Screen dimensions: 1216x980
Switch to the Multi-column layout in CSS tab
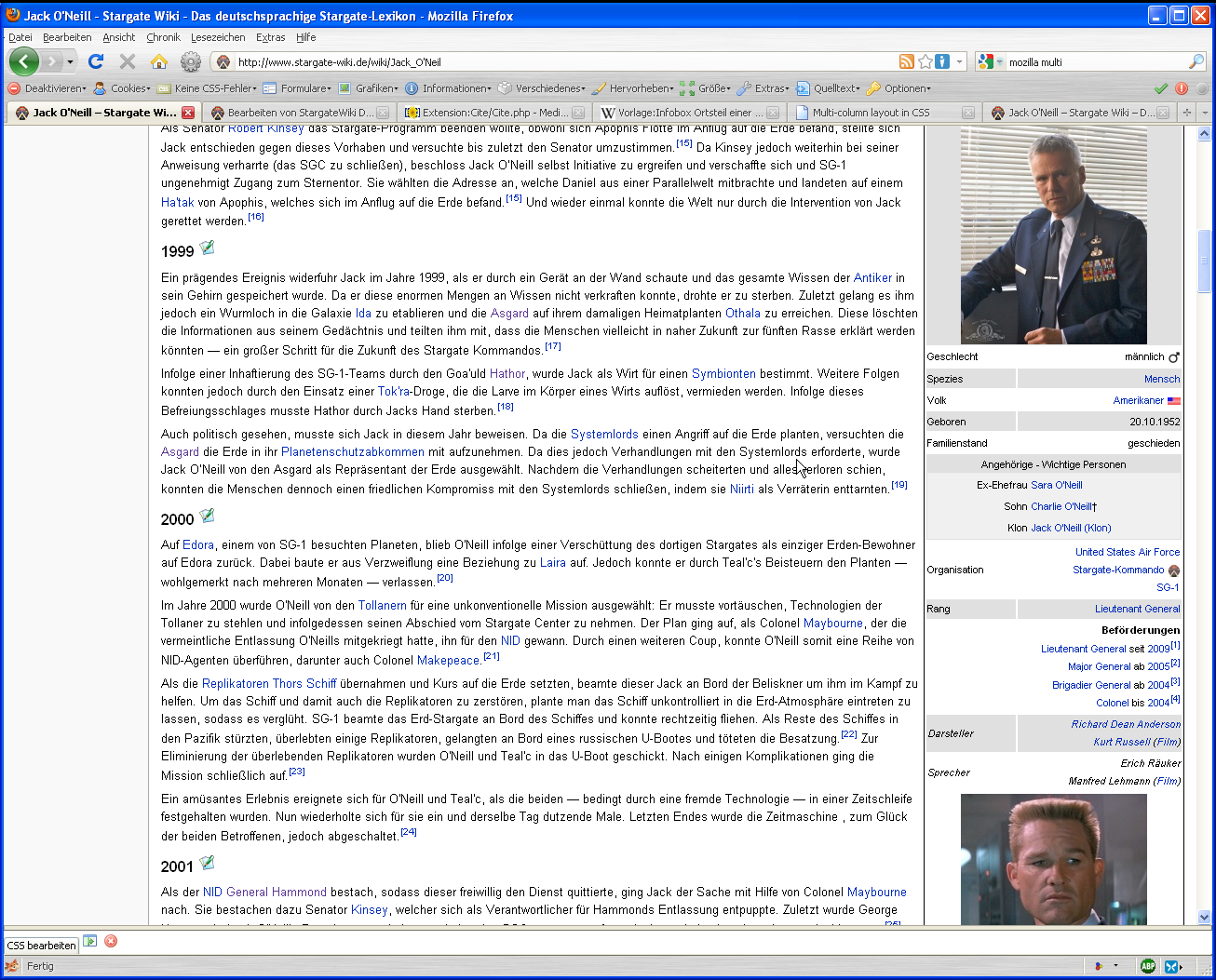coord(871,113)
